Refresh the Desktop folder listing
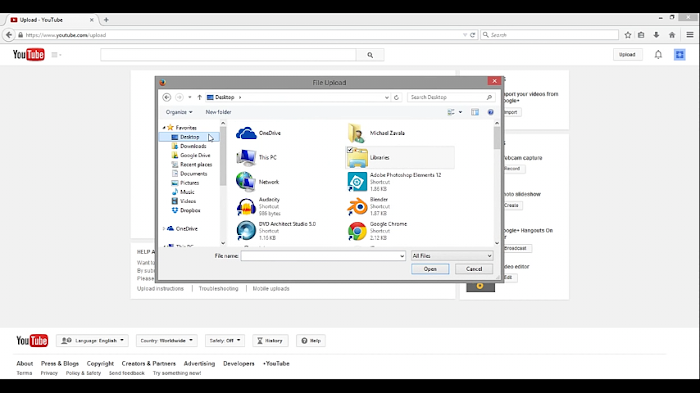 click(x=396, y=97)
